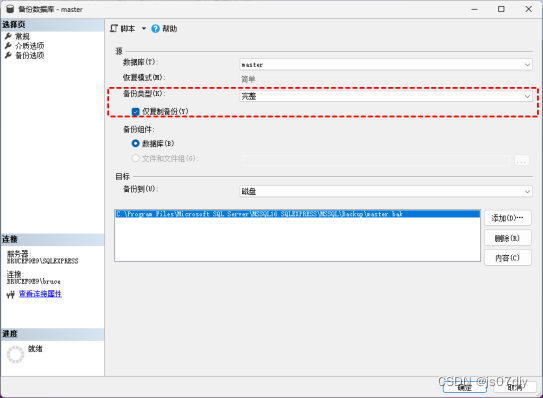Viewport: 543px width, 398px height.
Task: Click the progress spinner icon
Action: tap(16, 354)
